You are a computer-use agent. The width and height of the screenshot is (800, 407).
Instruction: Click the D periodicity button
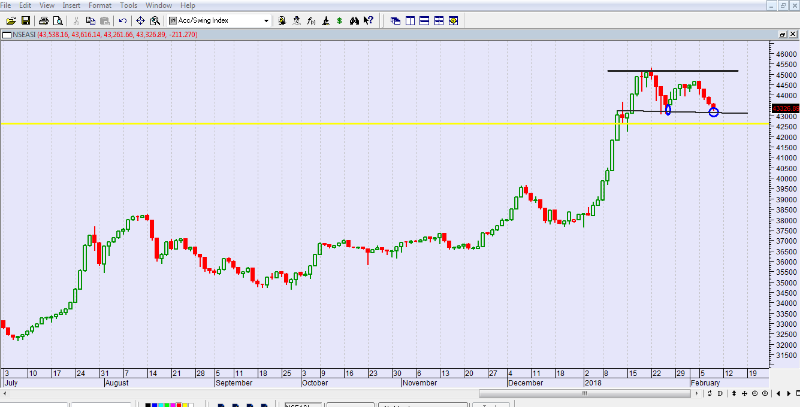(720, 393)
